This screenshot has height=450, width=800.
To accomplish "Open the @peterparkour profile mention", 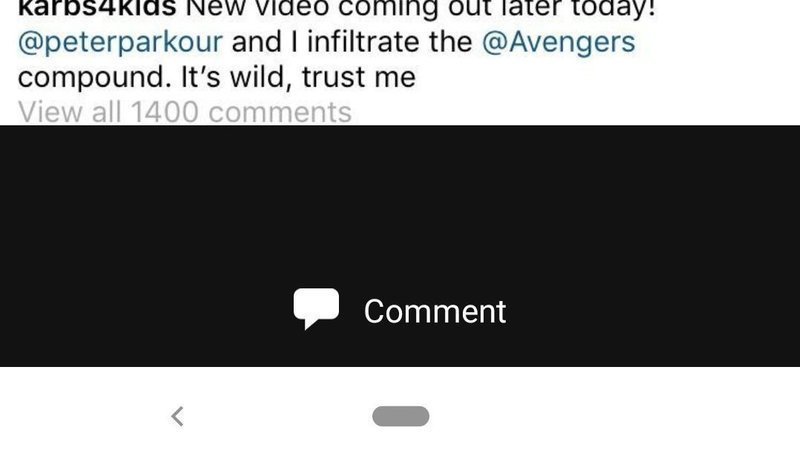I will 120,42.
